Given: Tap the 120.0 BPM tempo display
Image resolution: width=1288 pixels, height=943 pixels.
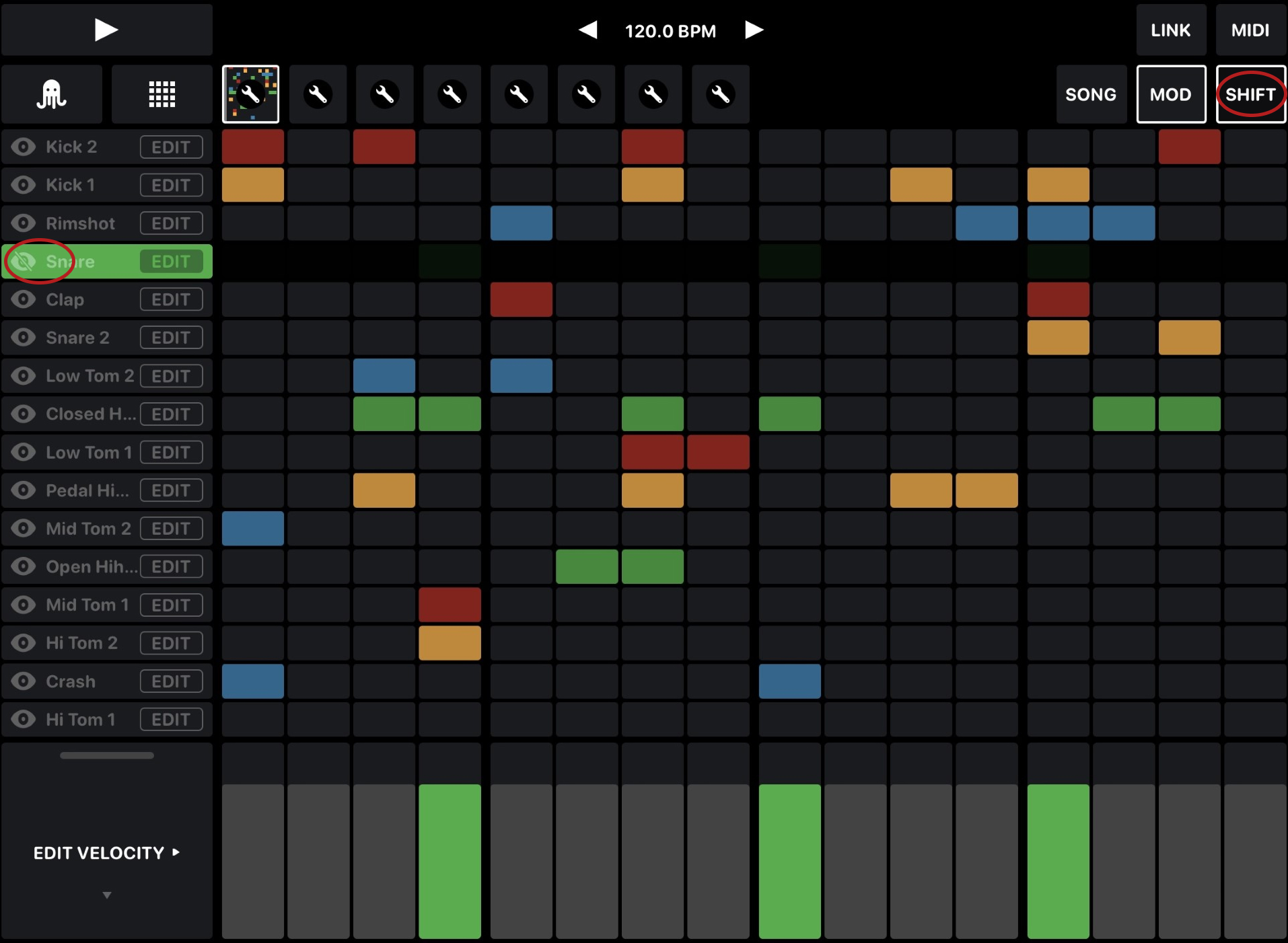Looking at the screenshot, I should pyautogui.click(x=670, y=31).
